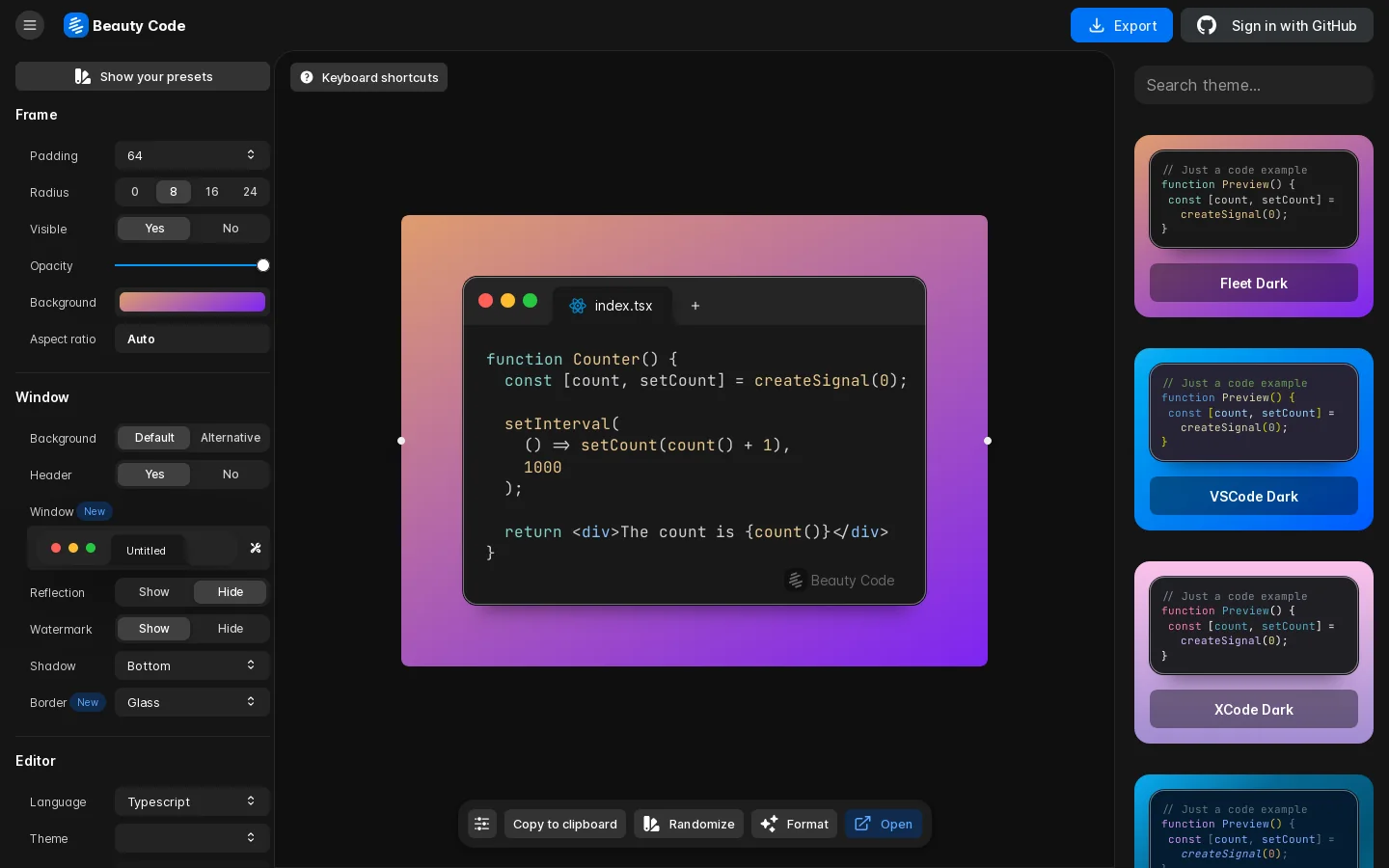Set Radius to 0

pyautogui.click(x=135, y=192)
